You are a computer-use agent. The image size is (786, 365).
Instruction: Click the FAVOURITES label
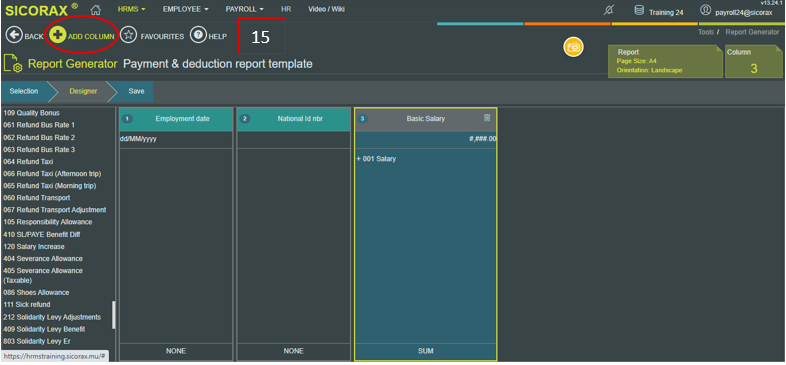pyautogui.click(x=162, y=37)
